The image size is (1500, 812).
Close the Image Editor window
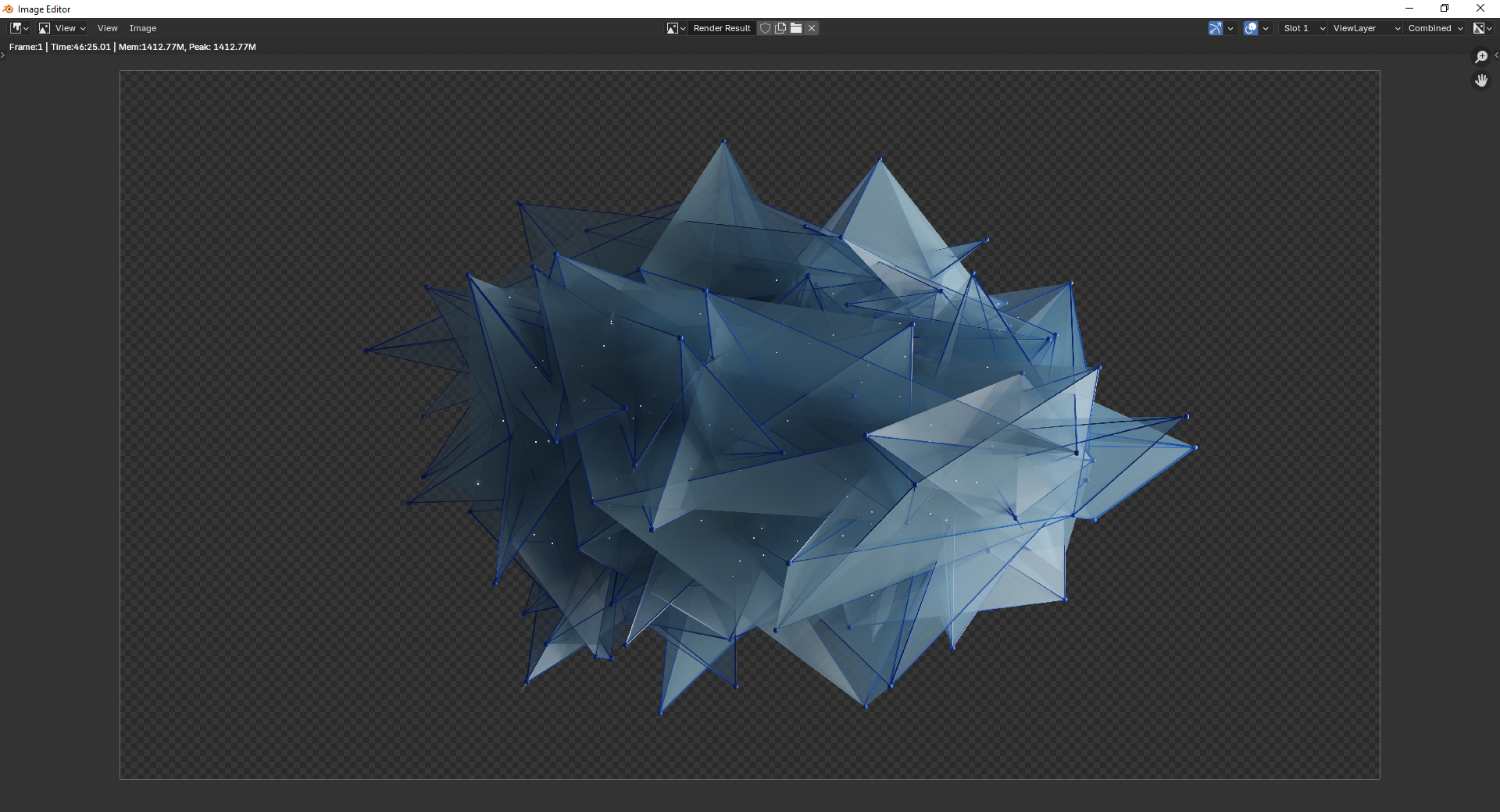coord(1480,9)
